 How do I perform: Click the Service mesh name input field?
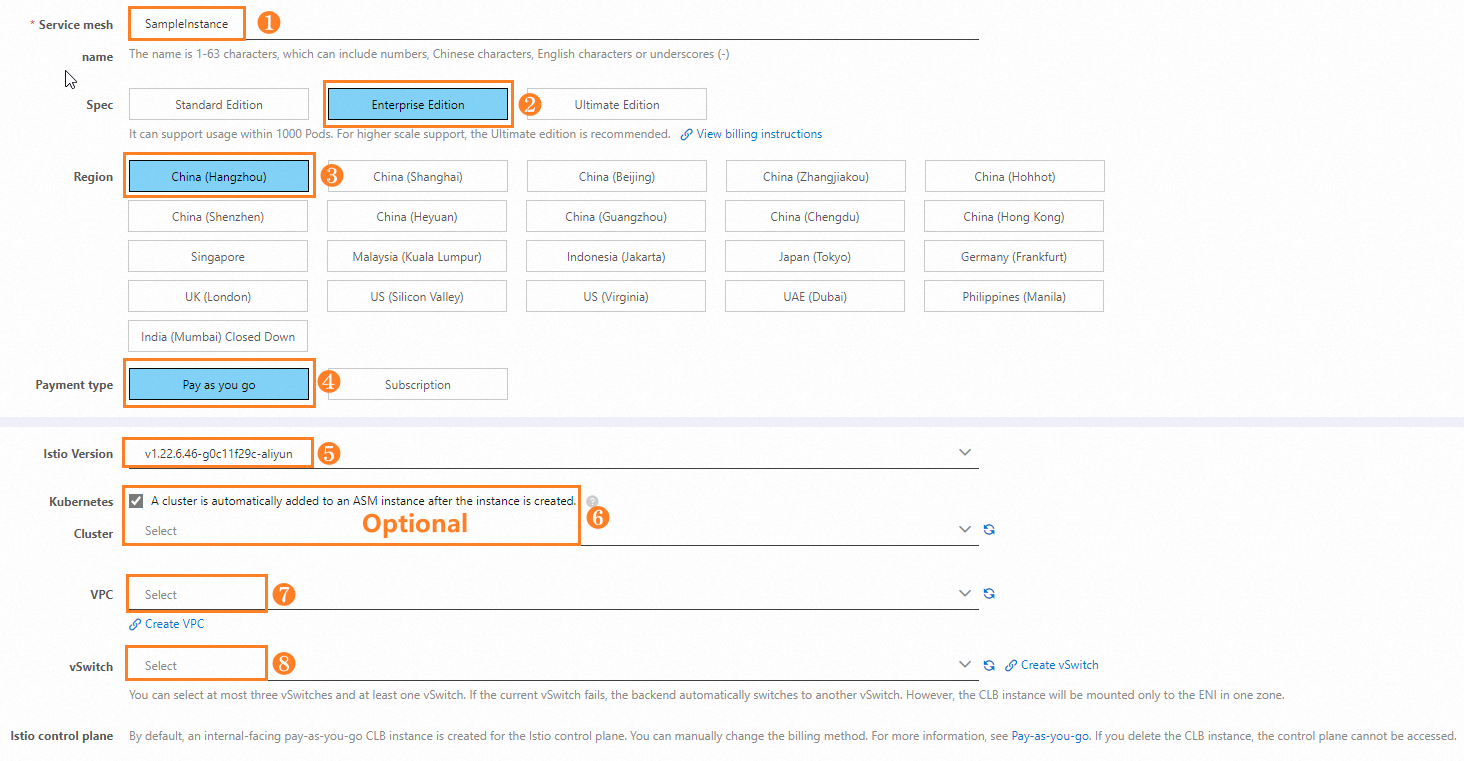[x=553, y=24]
